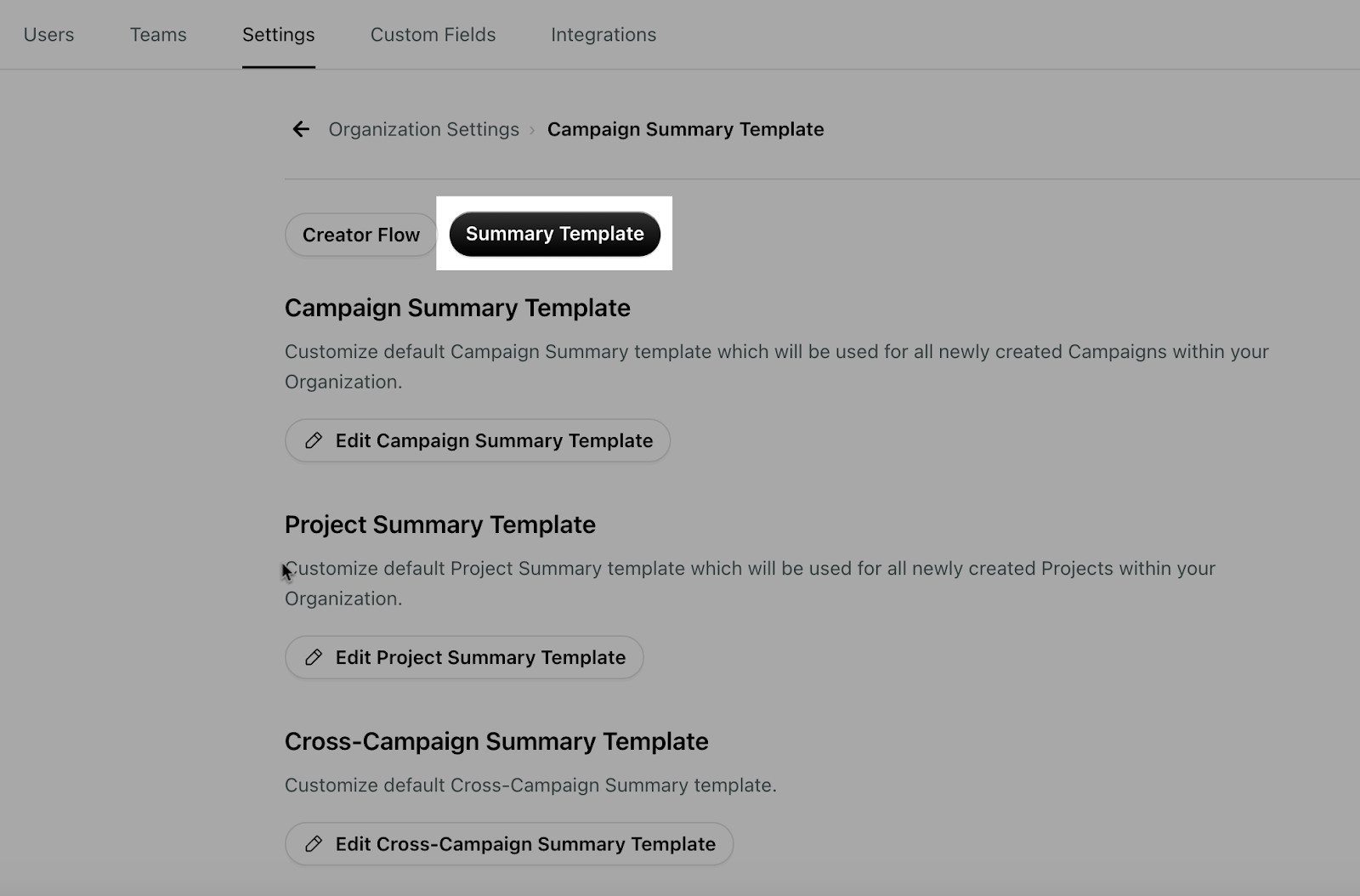Open the Users tab
1360x896 pixels.
coord(48,35)
